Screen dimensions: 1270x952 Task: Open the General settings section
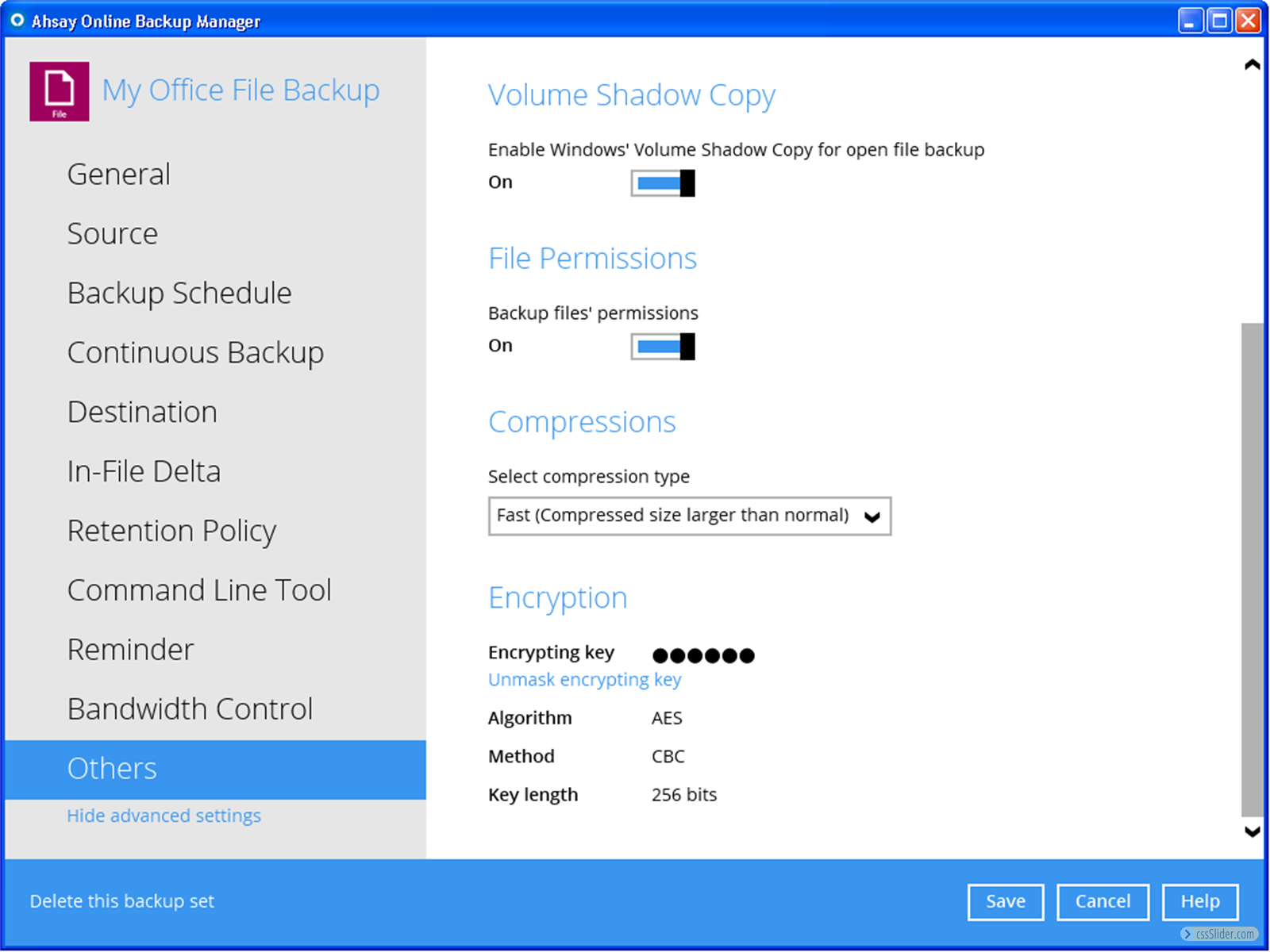pos(119,175)
